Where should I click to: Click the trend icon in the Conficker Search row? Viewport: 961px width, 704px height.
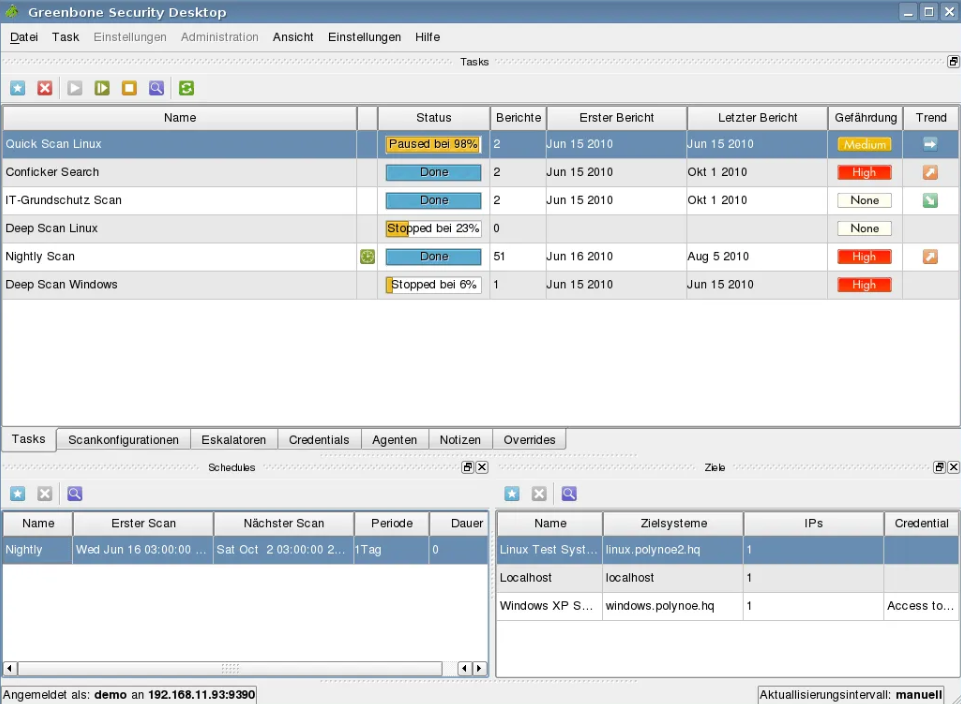[x=930, y=172]
